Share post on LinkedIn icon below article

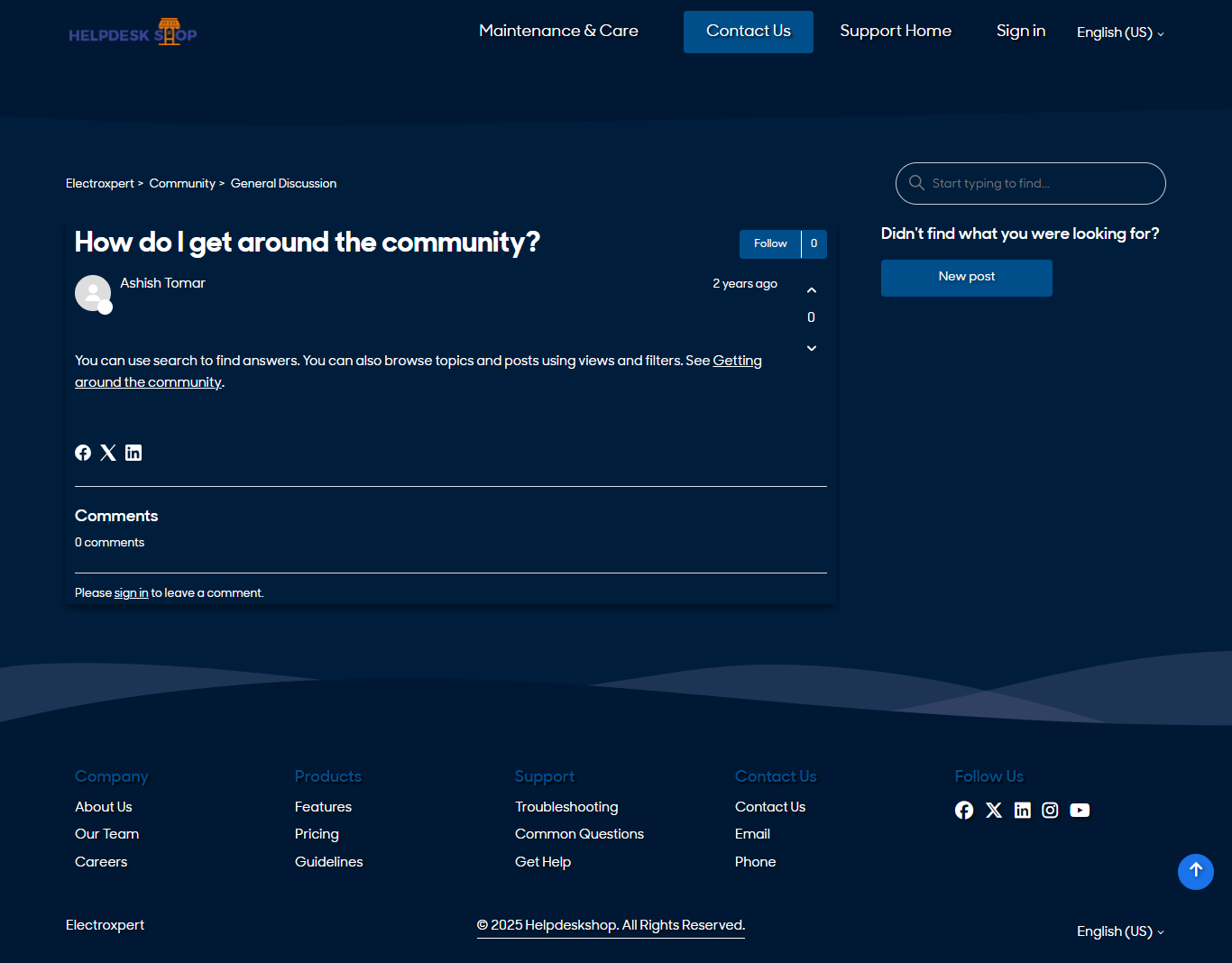133,453
